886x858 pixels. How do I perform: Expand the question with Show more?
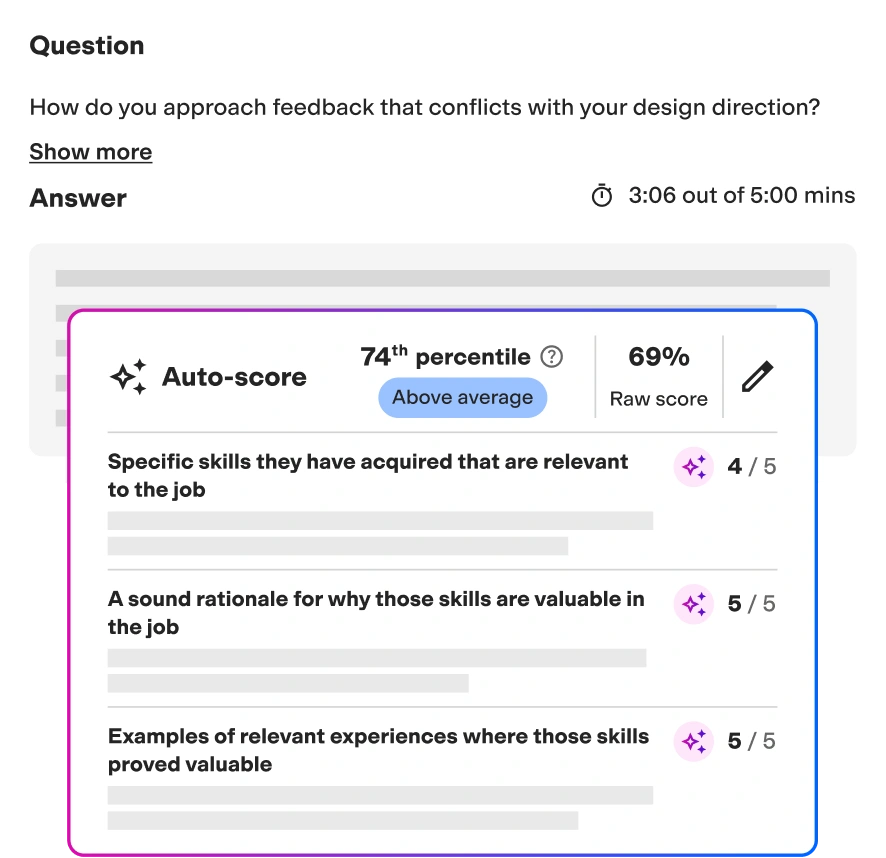(x=90, y=151)
